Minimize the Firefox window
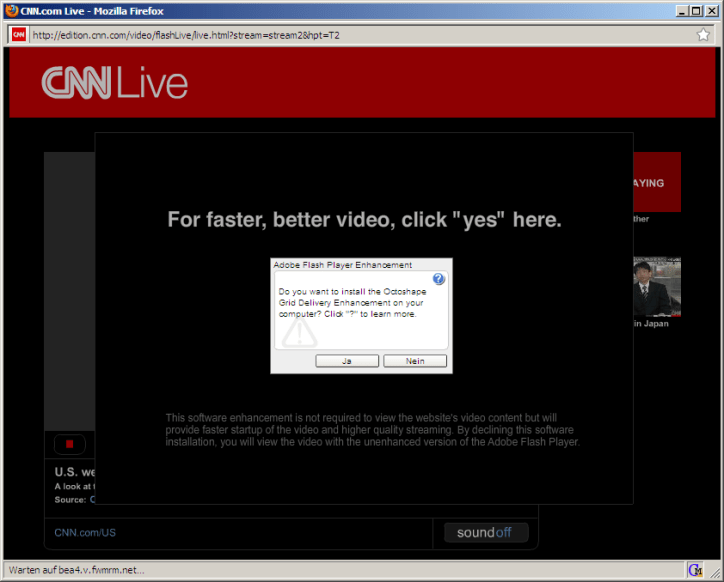This screenshot has height=582, width=724. click(678, 10)
